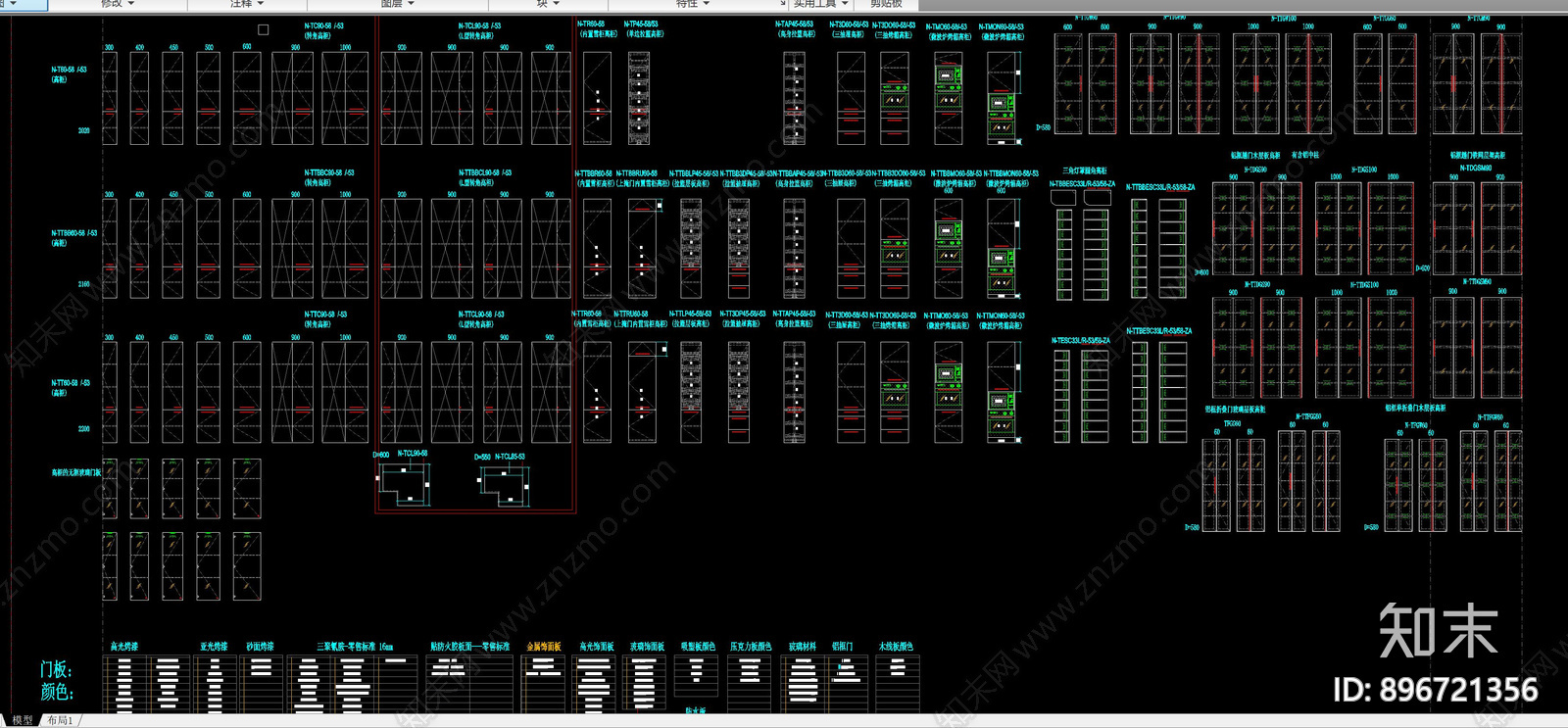Select the 门板: heading text

pos(56,669)
